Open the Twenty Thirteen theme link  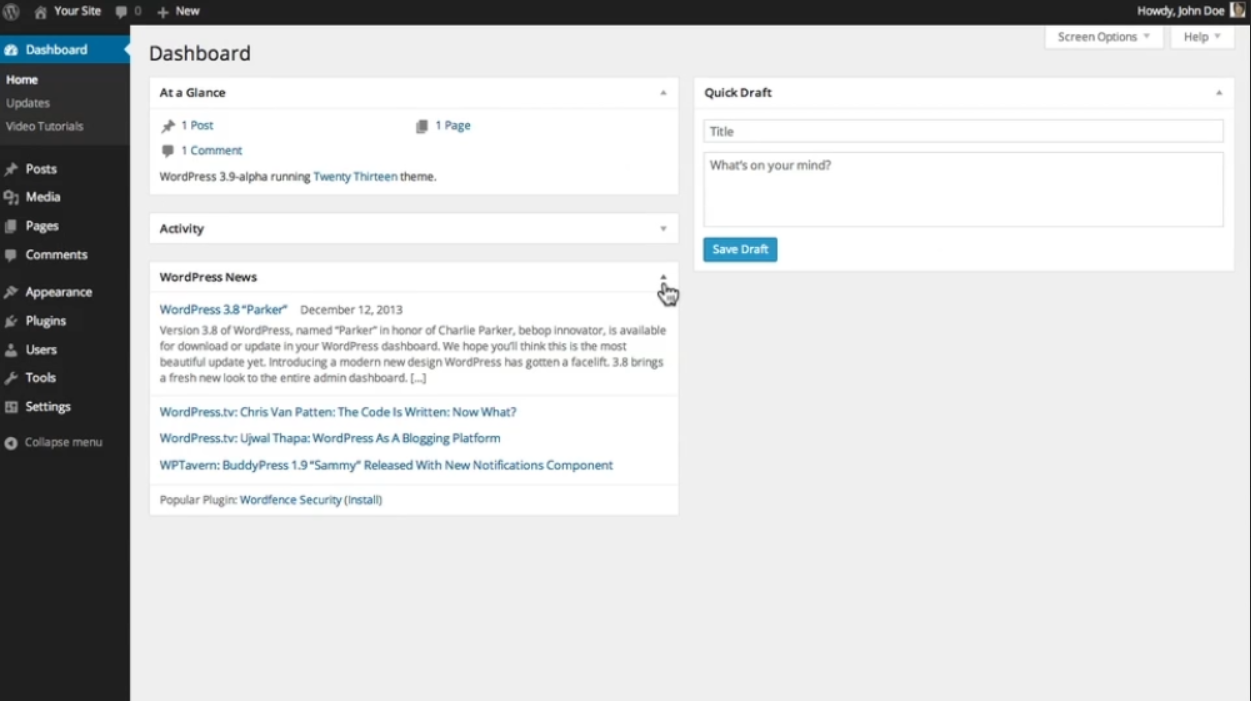[x=355, y=177]
